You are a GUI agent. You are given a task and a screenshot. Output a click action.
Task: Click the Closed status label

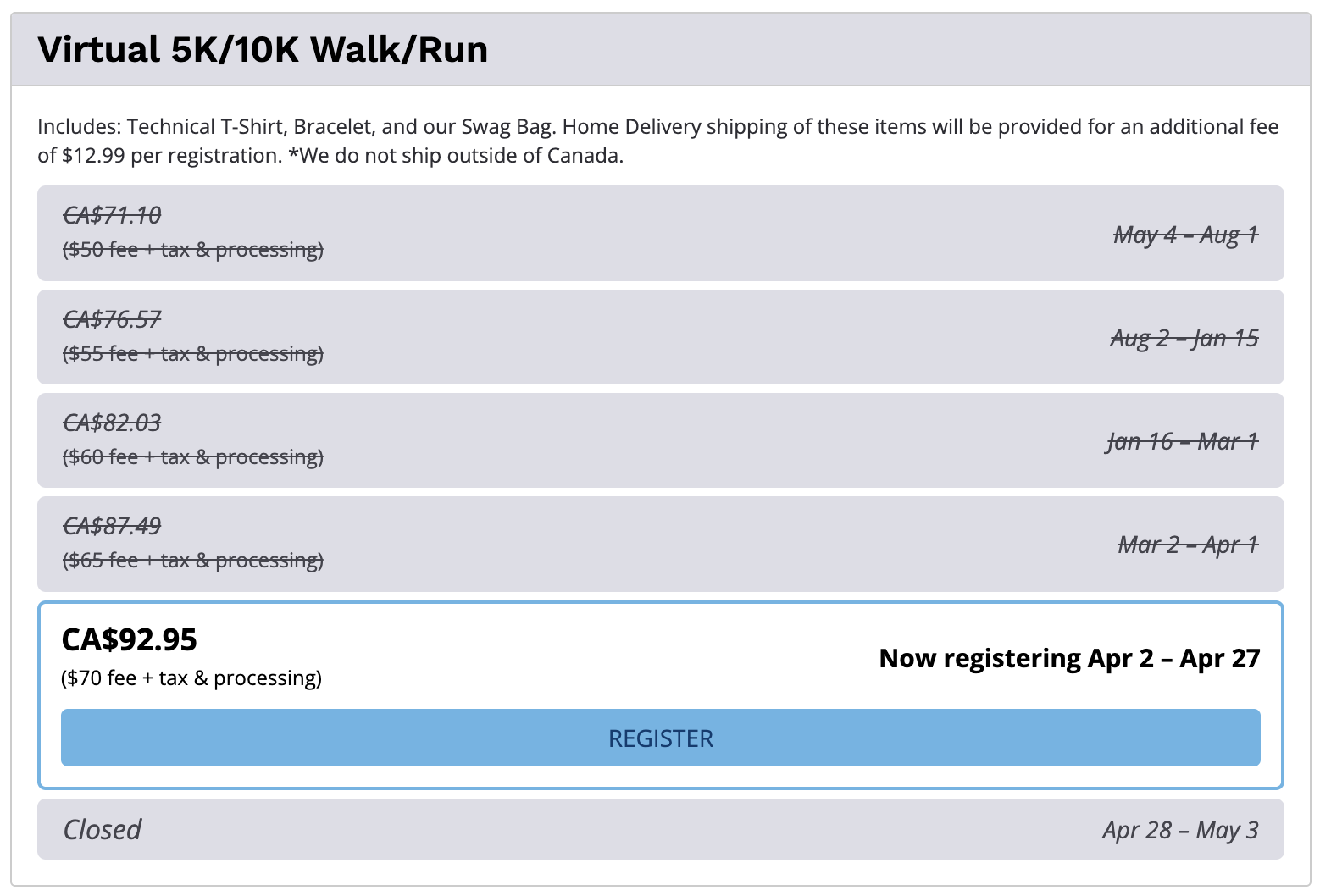[x=103, y=829]
